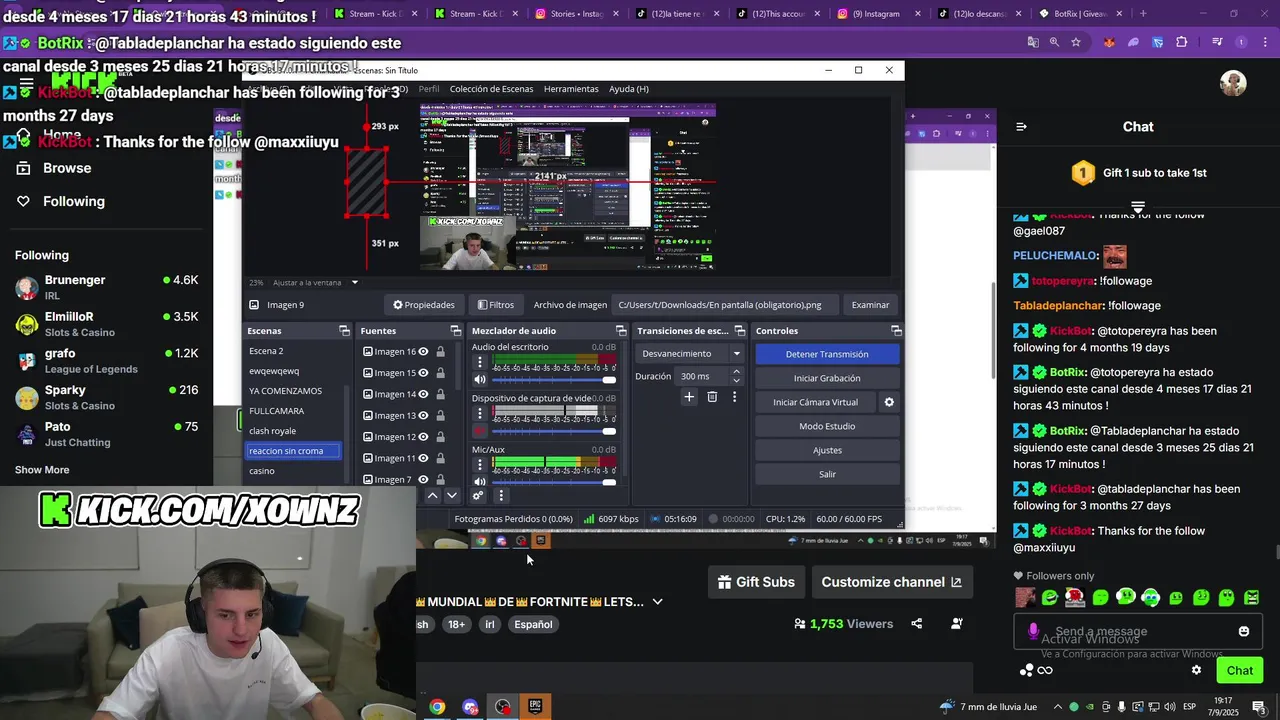Open Chrome from the Windows taskbar
This screenshot has height=720, width=1280.
[437, 706]
